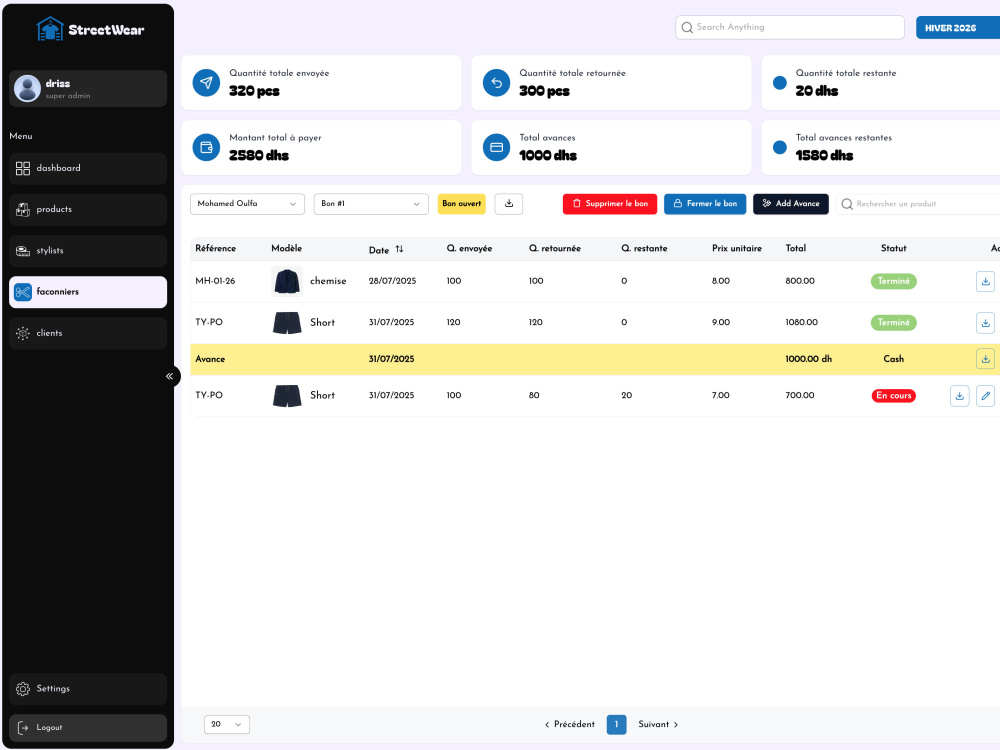1000x750 pixels.
Task: Click the Short thumbnail in the 120 row
Action: [x=287, y=323]
